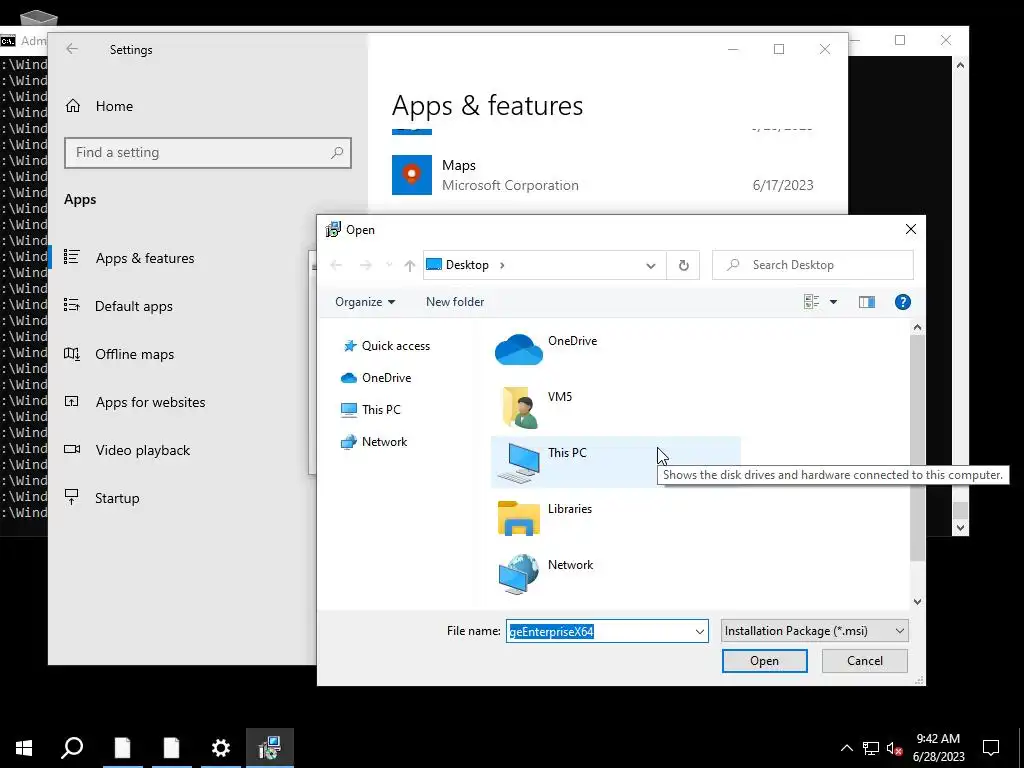Maximize the Settings window
This screenshot has width=1024, height=768.
pyautogui.click(x=778, y=49)
